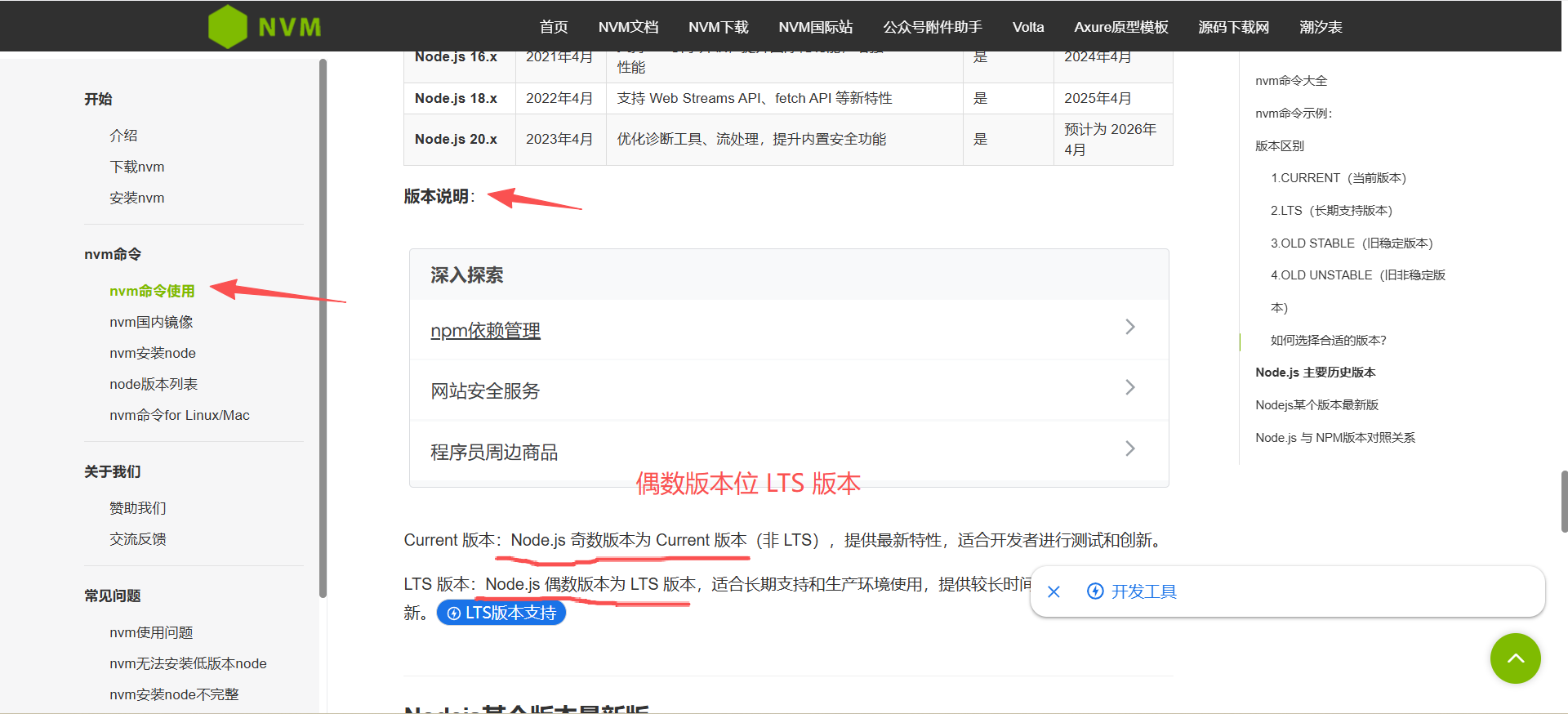Click the Node.js 20.x table cell
This screenshot has width=1568, height=714.
459,140
